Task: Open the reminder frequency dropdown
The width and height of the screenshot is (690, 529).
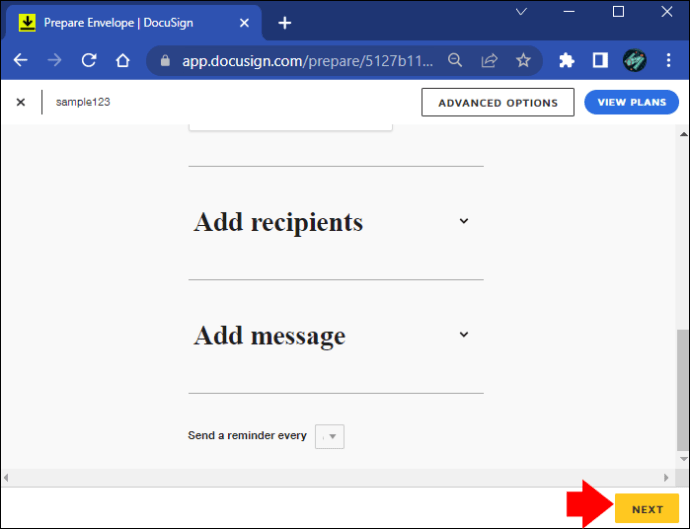Action: coord(330,436)
